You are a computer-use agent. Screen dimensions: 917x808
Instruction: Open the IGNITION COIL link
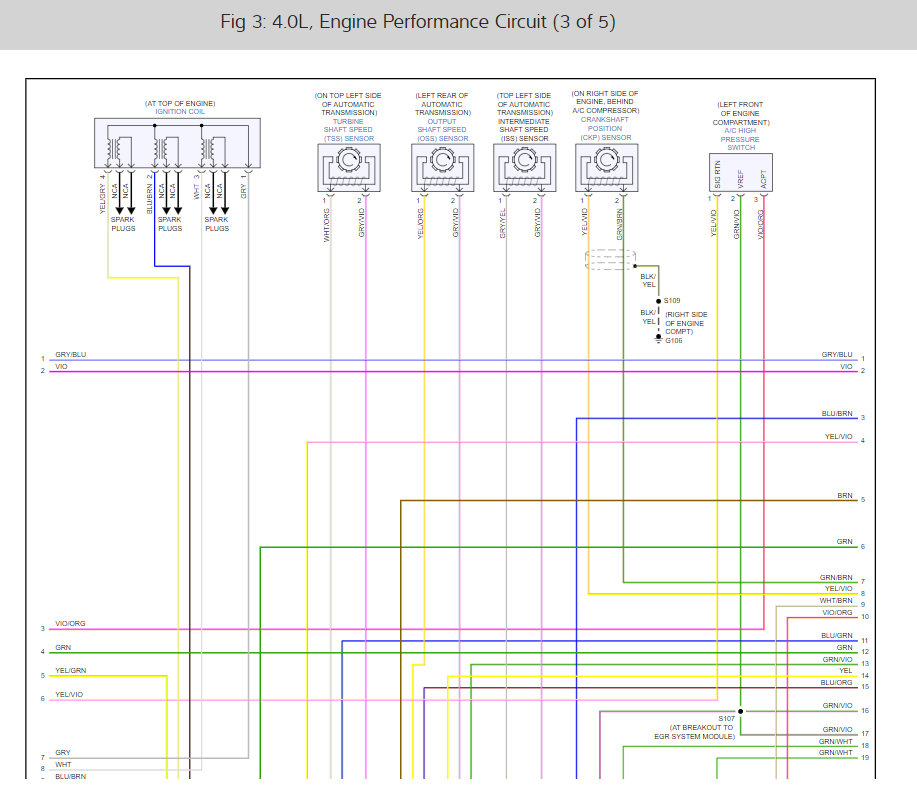point(180,112)
